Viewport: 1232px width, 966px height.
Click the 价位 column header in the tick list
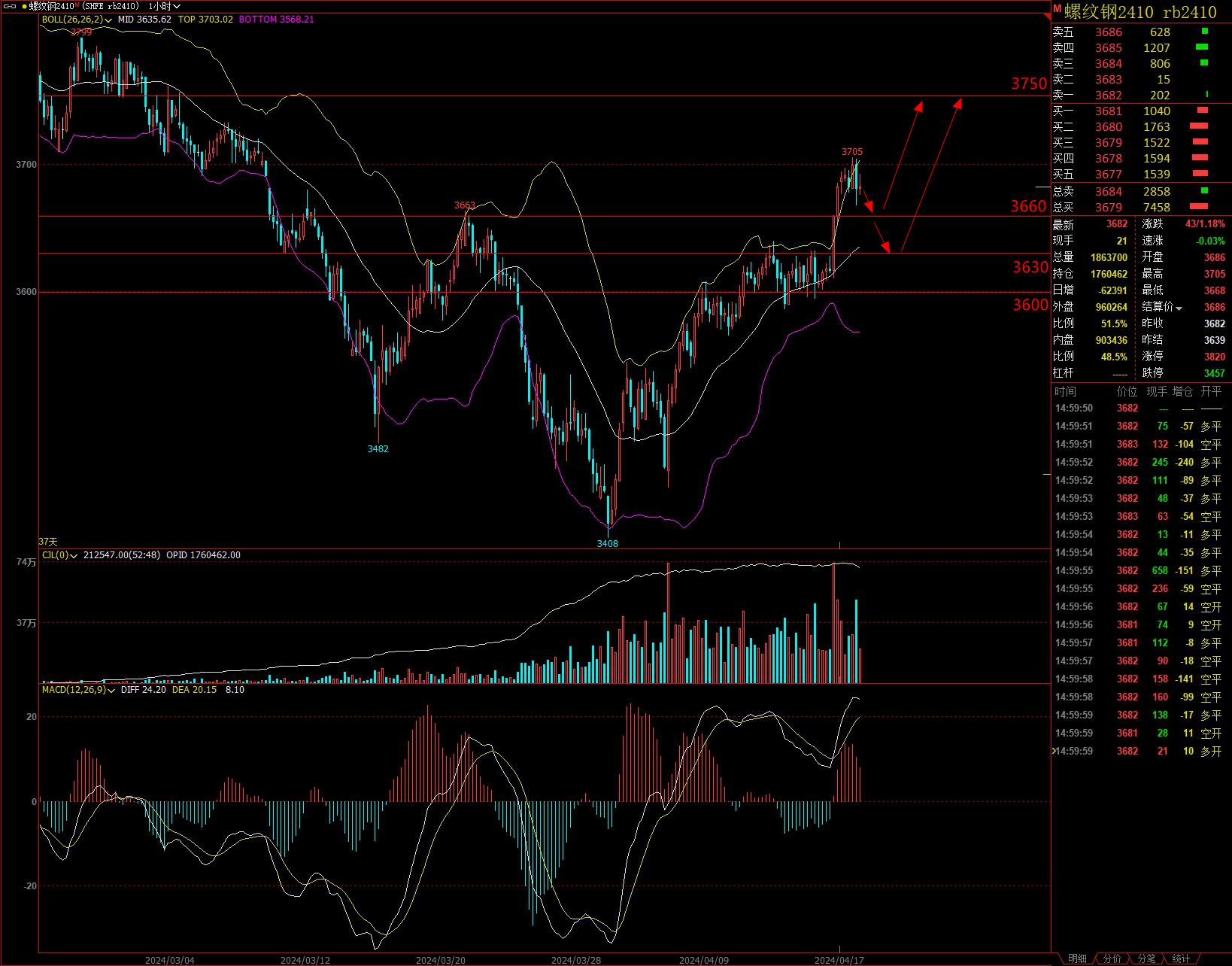click(x=1127, y=391)
